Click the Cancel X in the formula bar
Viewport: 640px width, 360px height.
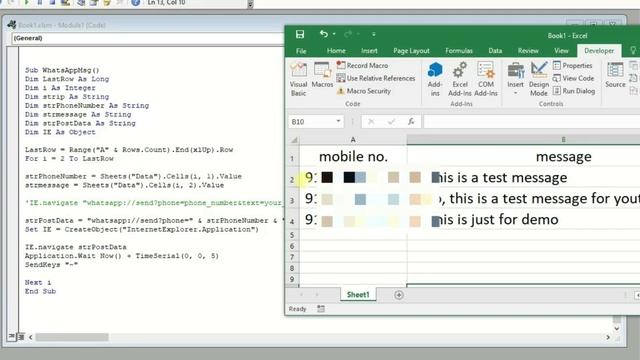pyautogui.click(x=371, y=122)
